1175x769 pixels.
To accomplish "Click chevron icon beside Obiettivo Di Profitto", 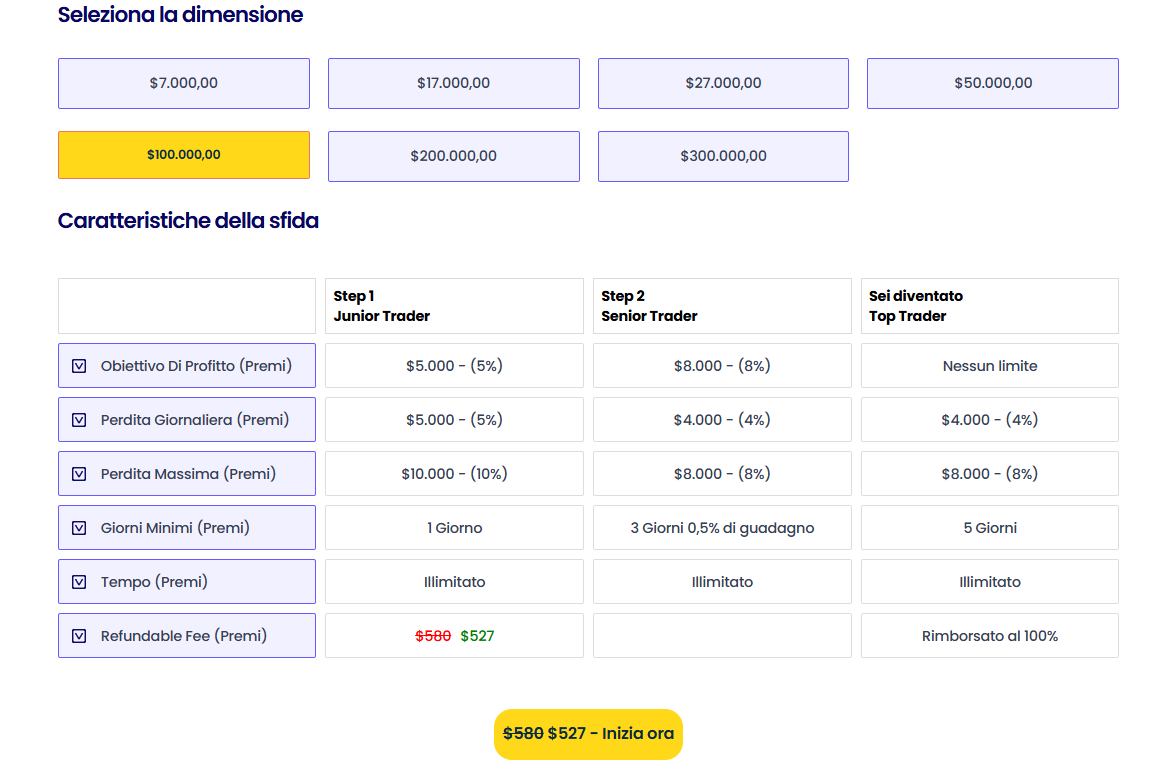I will coord(79,366).
